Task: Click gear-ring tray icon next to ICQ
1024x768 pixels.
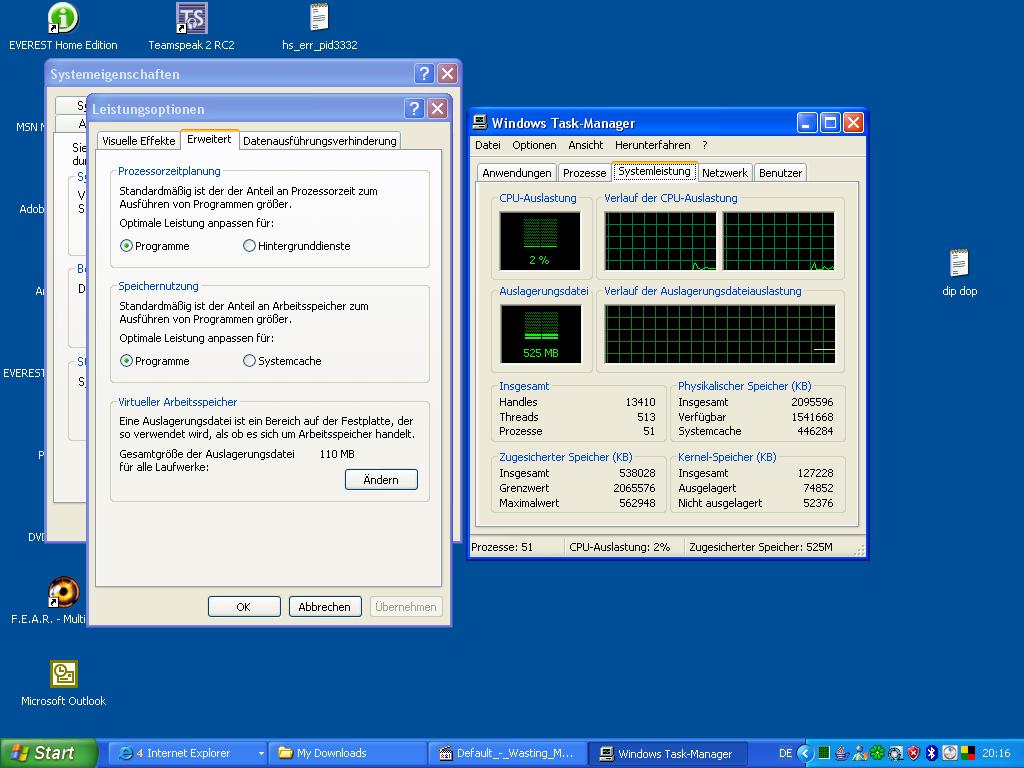Action: tap(895, 753)
